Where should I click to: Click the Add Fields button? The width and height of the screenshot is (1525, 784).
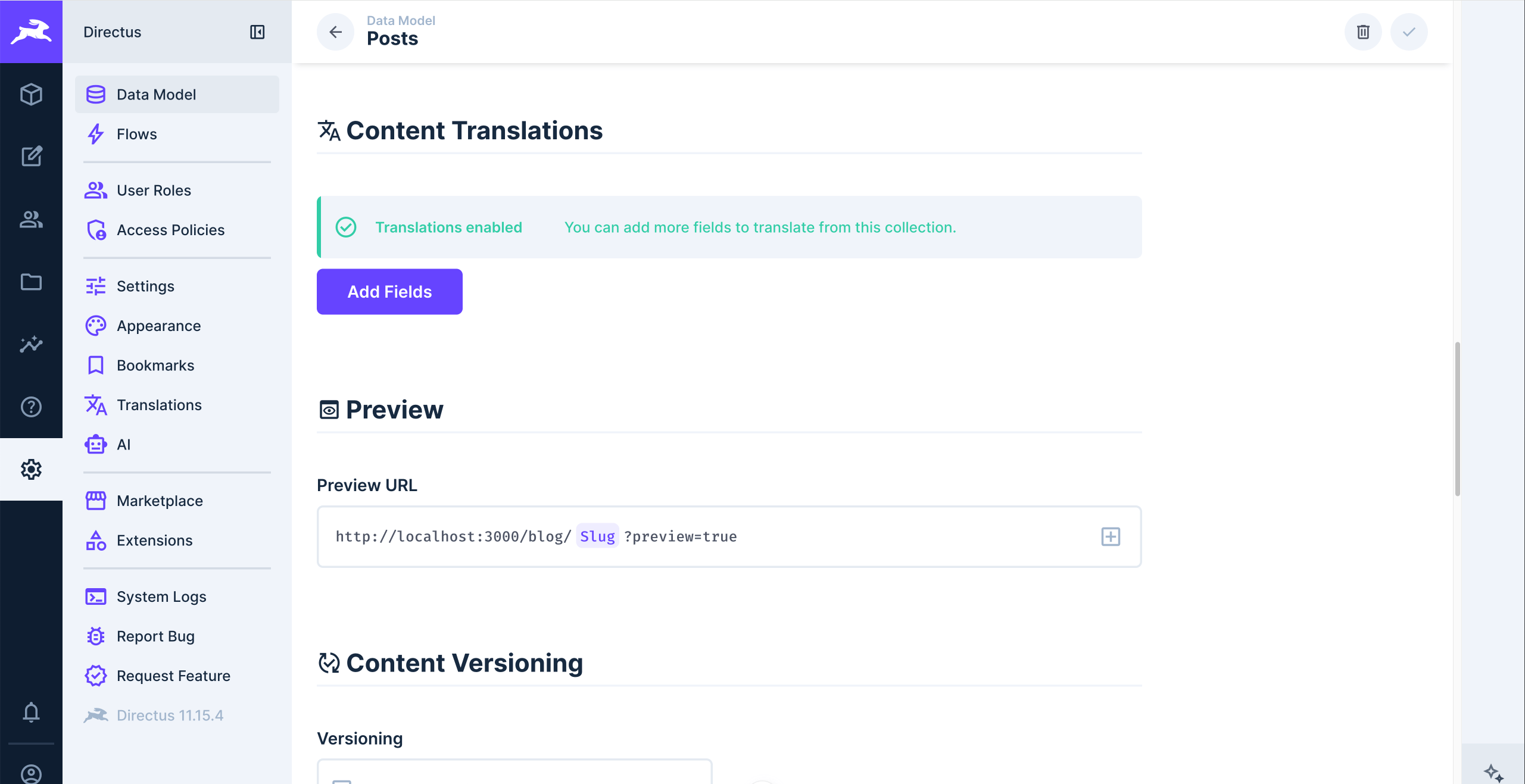coord(389,292)
